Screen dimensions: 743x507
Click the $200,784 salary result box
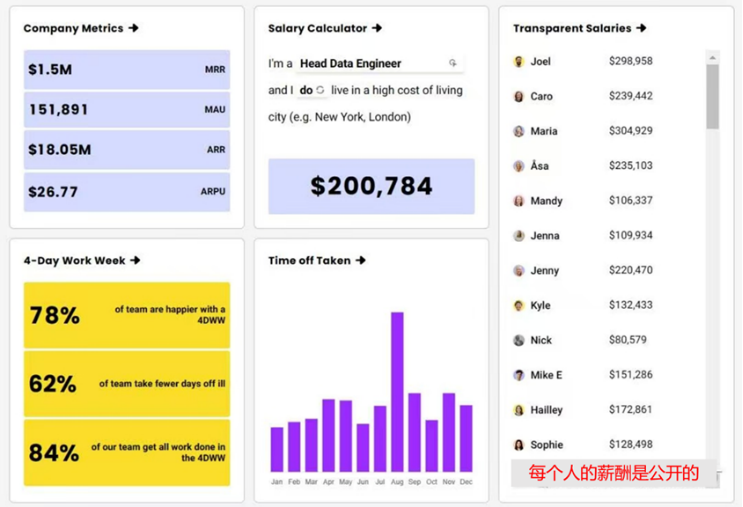click(x=371, y=186)
